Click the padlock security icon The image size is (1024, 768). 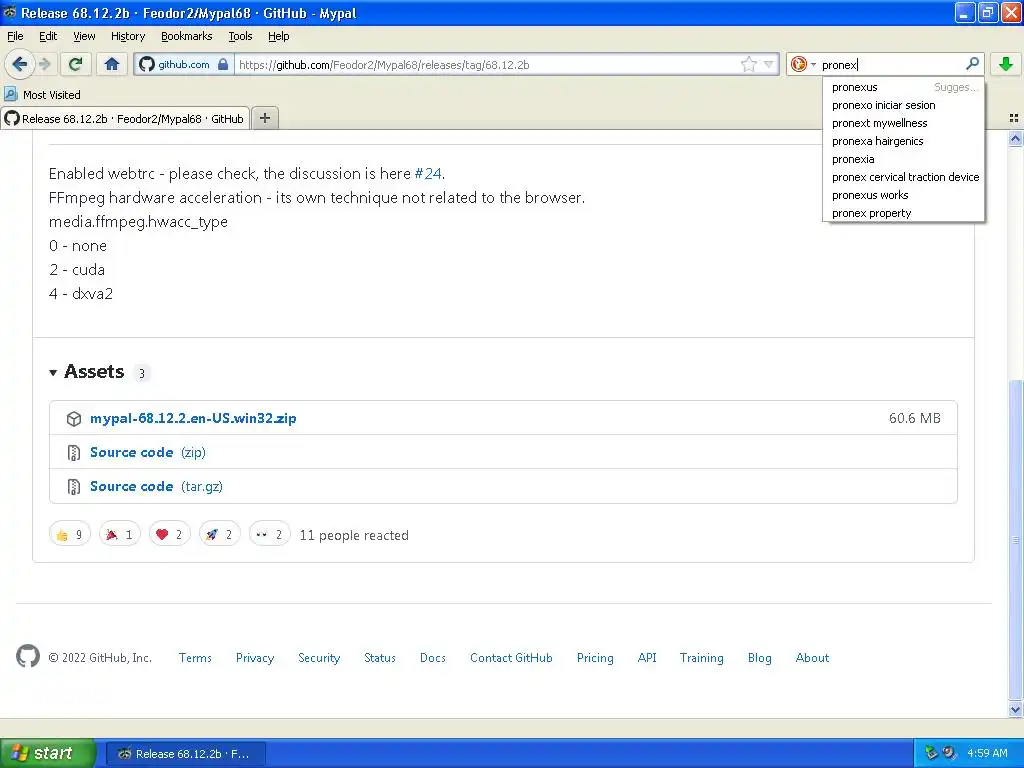[223, 64]
